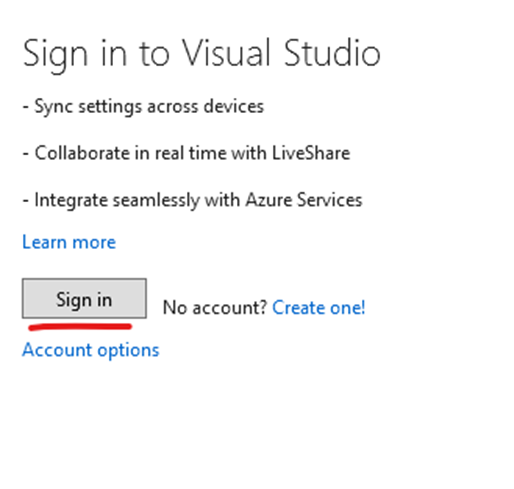Image resolution: width=514 pixels, height=489 pixels.
Task: Click the word 'devices' in the first bullet
Action: 234,106
